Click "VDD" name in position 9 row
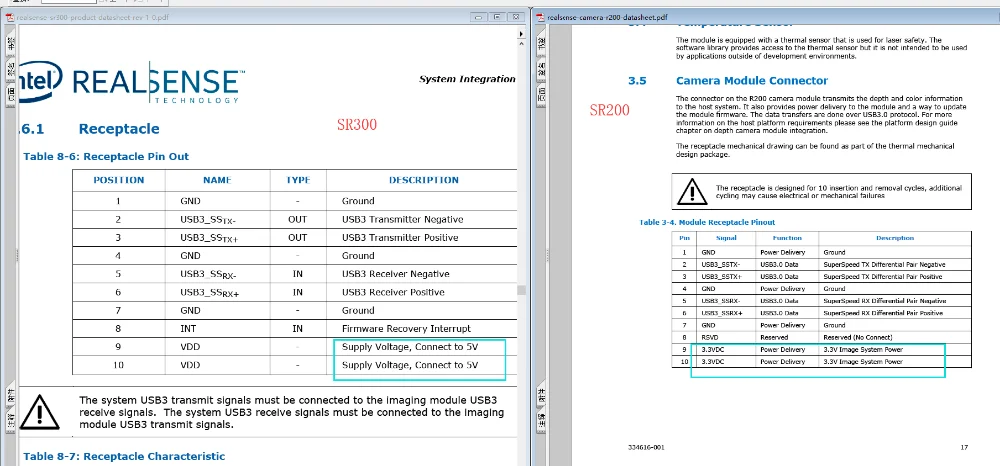The height and width of the screenshot is (466, 1000). pos(190,347)
